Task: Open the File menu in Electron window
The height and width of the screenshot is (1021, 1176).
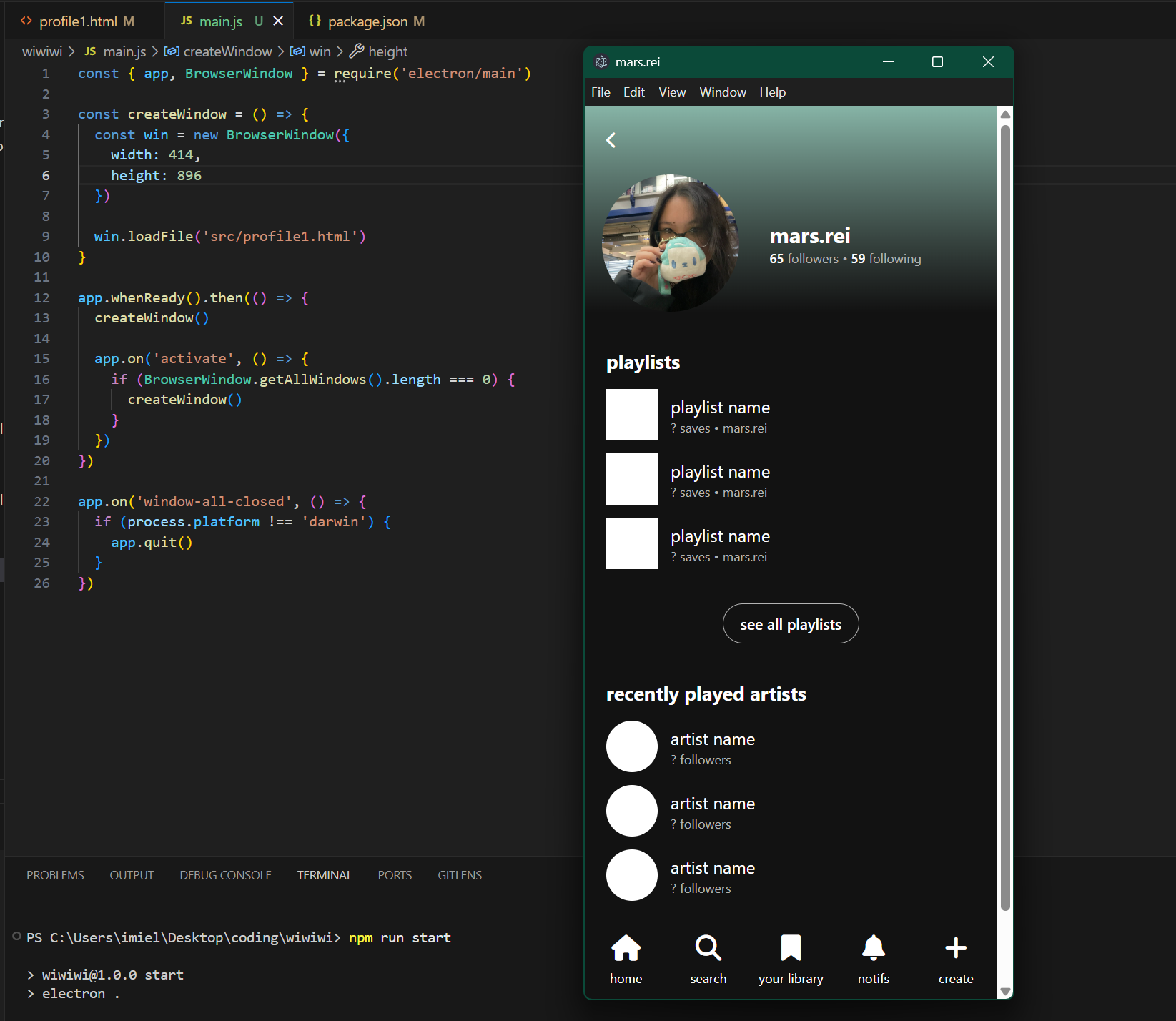Action: [x=601, y=92]
